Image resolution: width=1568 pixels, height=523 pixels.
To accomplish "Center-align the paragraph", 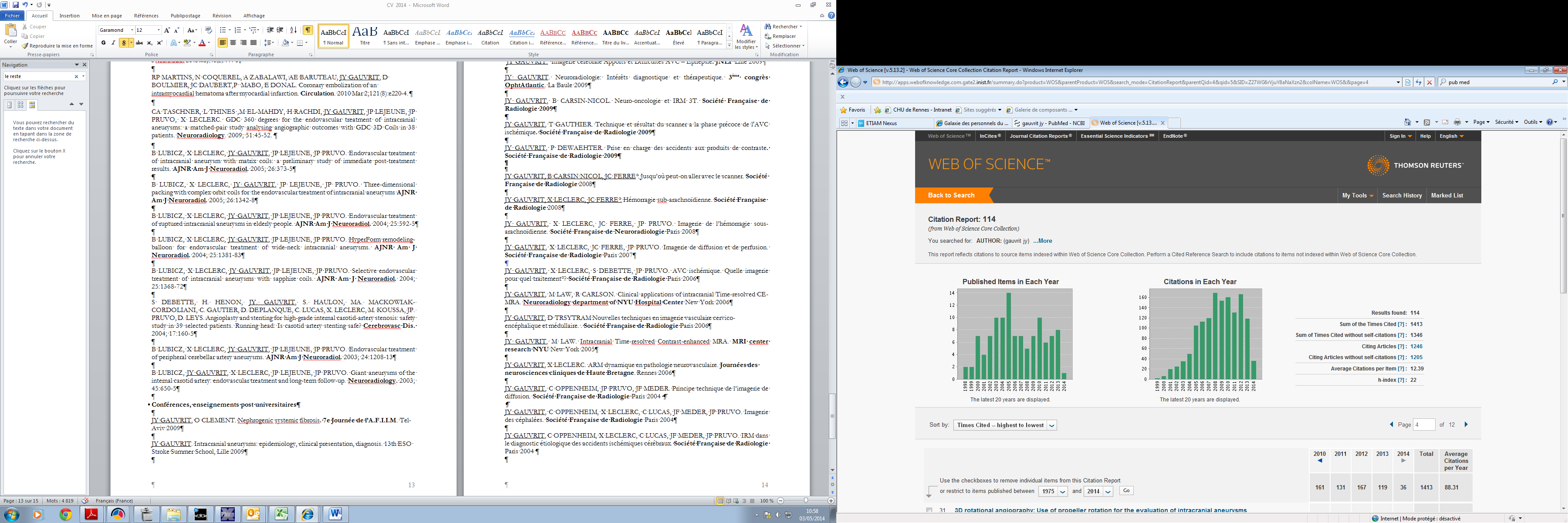I will [233, 43].
